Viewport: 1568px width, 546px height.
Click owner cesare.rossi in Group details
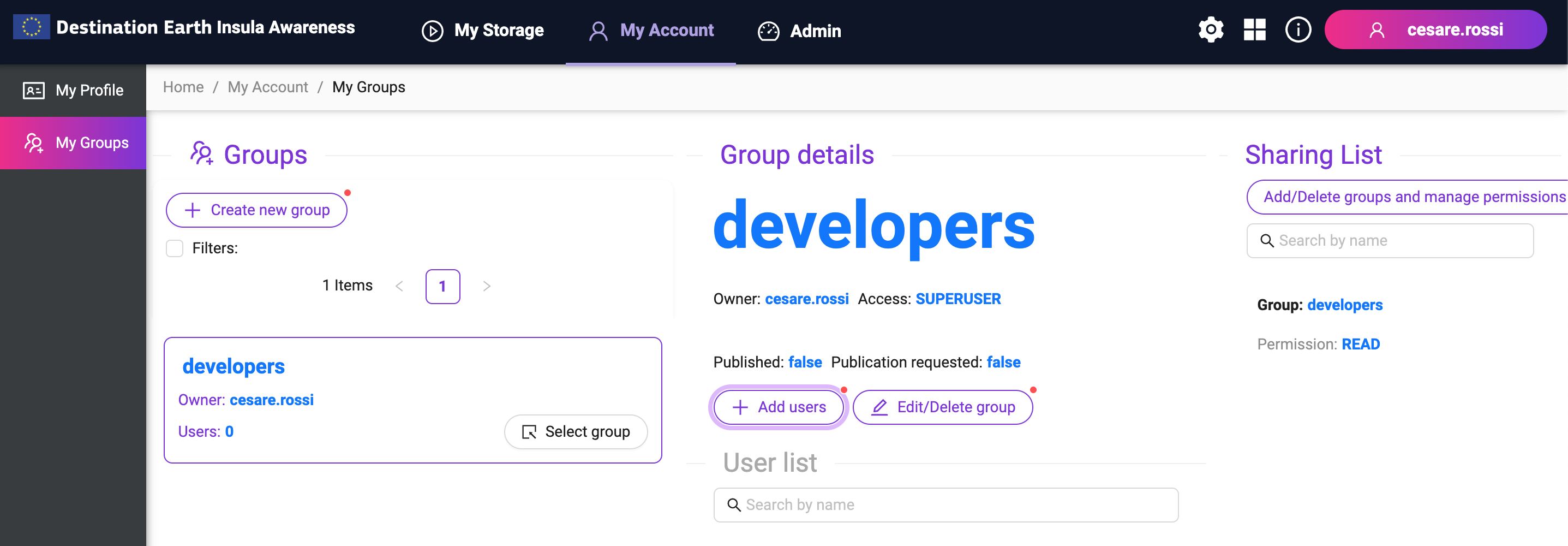806,299
